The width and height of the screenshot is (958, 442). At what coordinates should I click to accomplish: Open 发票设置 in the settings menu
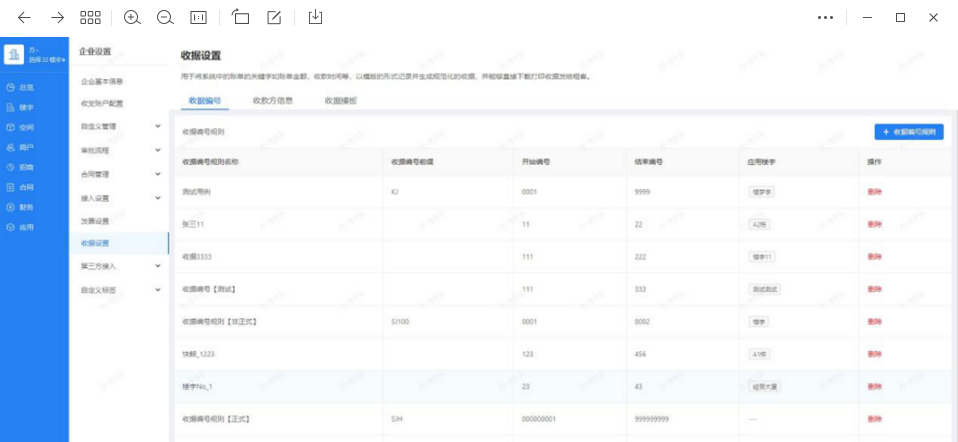coord(95,221)
